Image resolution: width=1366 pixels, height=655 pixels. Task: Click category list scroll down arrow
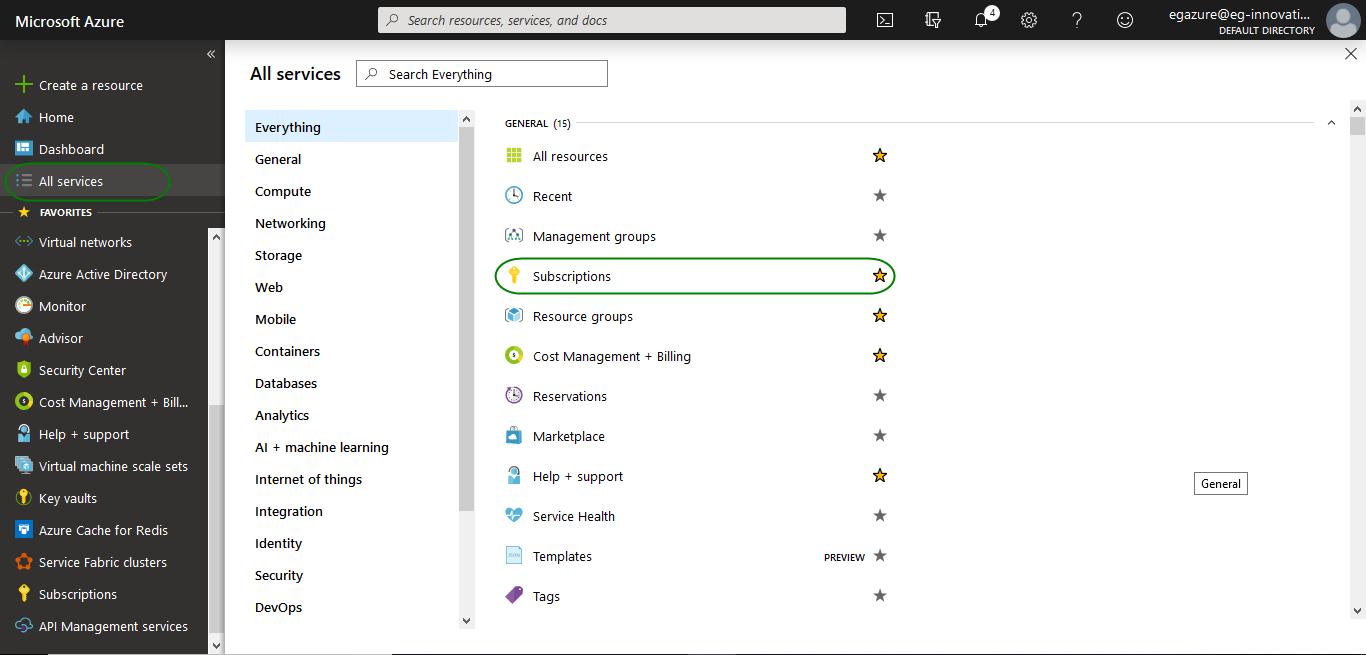466,620
